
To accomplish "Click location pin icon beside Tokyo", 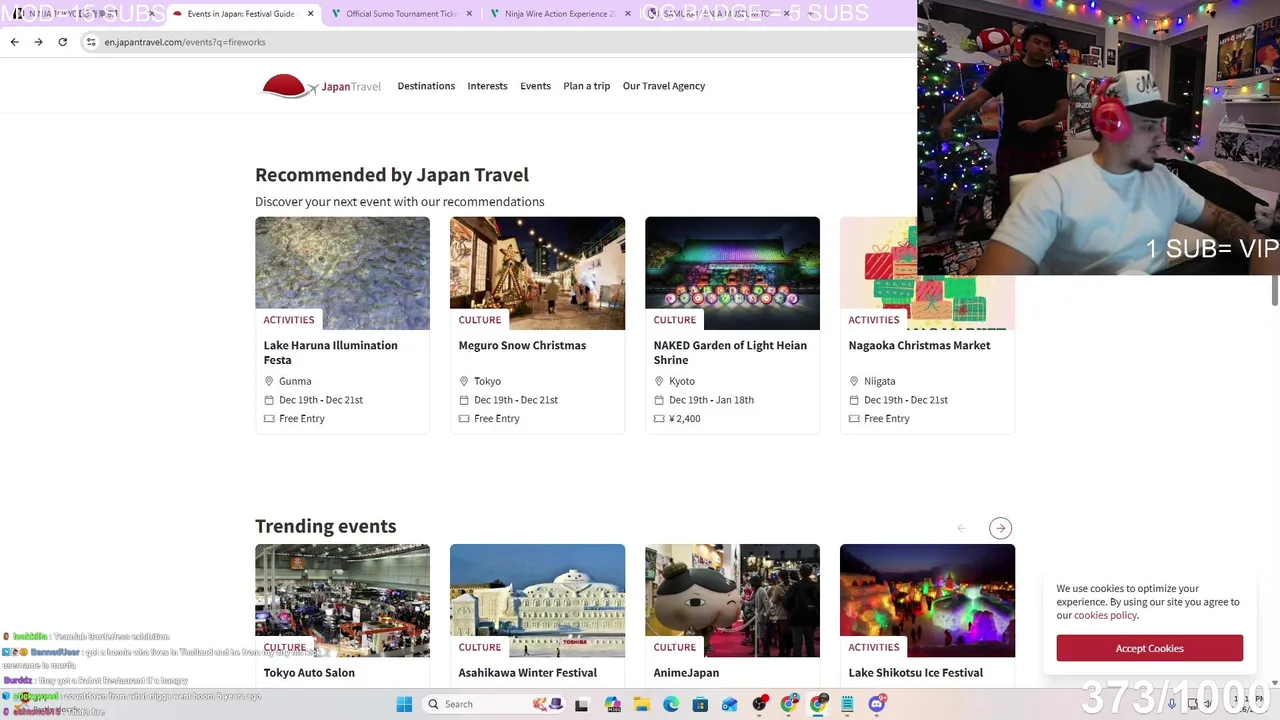I will point(463,381).
